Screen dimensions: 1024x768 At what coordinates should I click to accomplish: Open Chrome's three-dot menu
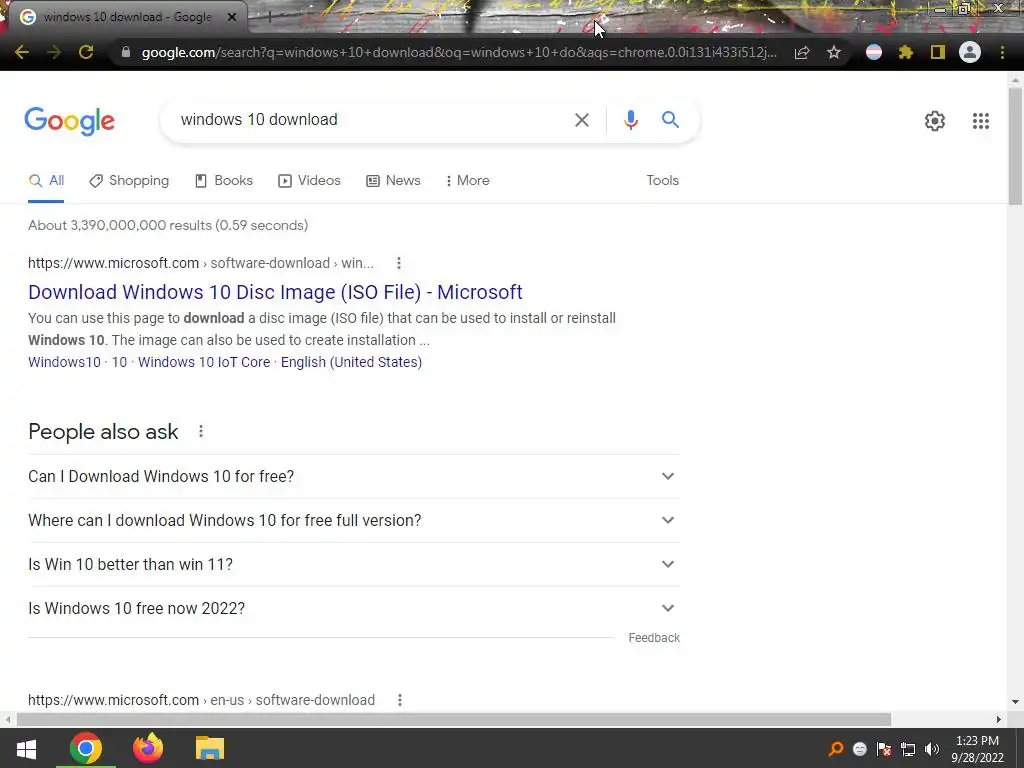(x=1002, y=52)
